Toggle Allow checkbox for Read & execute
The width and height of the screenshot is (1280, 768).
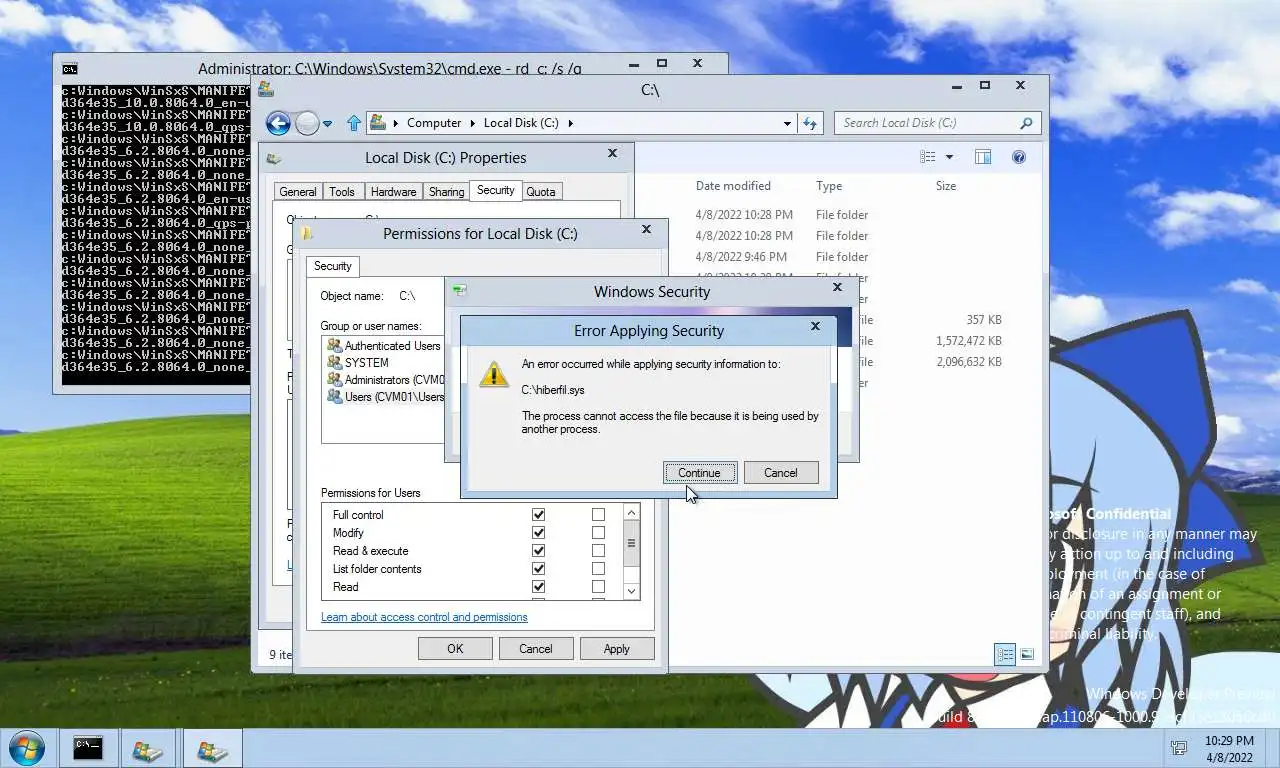tap(538, 551)
